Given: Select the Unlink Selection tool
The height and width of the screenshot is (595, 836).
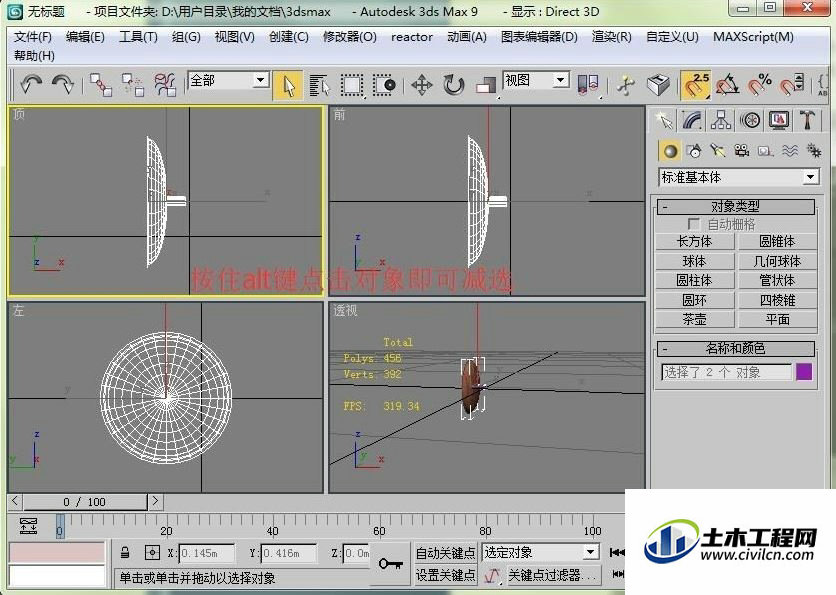Looking at the screenshot, I should click(133, 85).
